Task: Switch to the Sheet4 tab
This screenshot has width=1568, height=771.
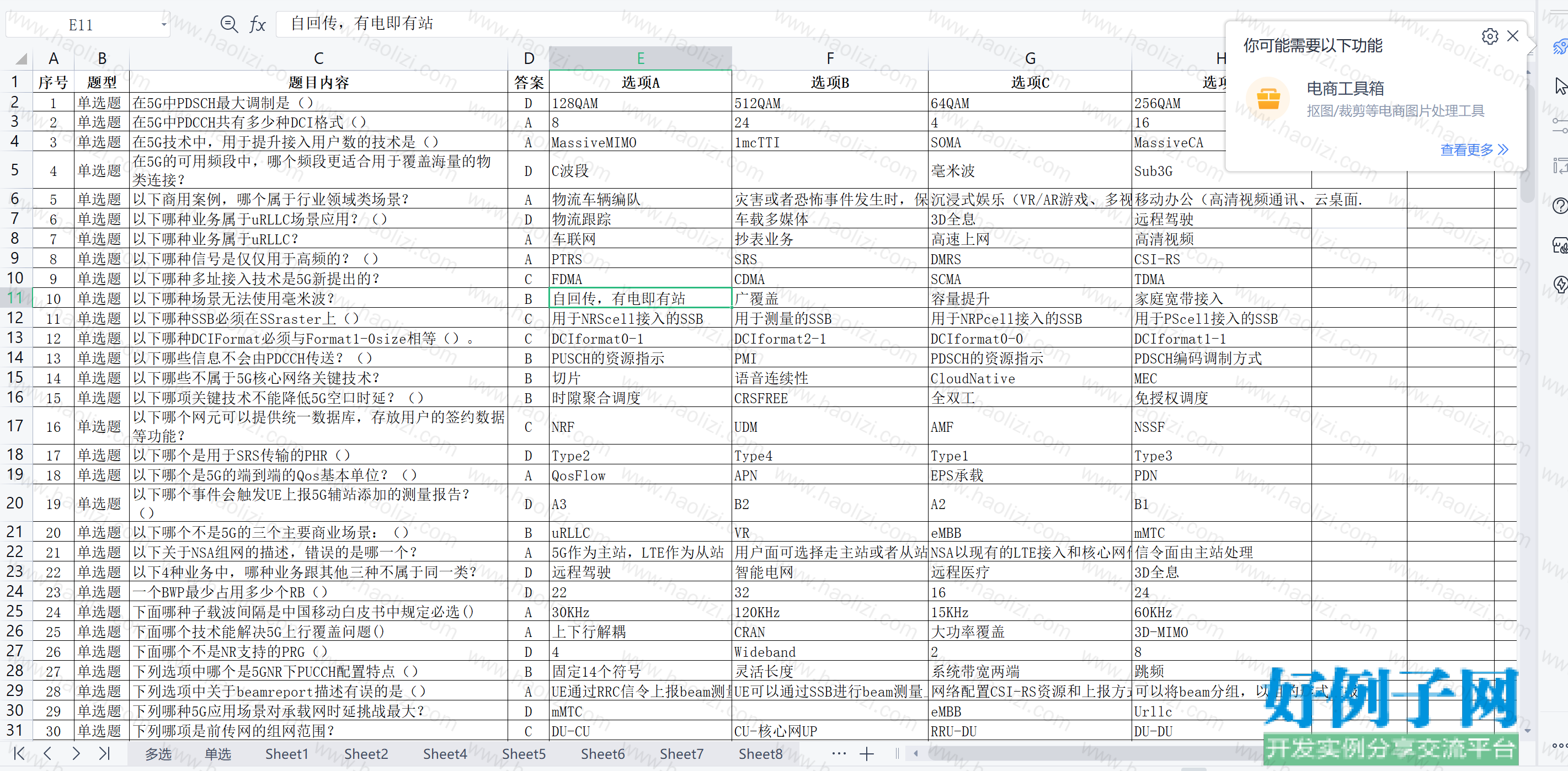Action: 445,754
